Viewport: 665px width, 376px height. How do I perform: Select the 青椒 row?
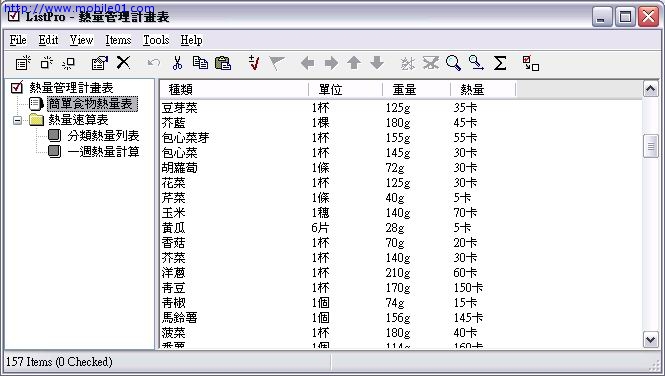(x=401, y=303)
